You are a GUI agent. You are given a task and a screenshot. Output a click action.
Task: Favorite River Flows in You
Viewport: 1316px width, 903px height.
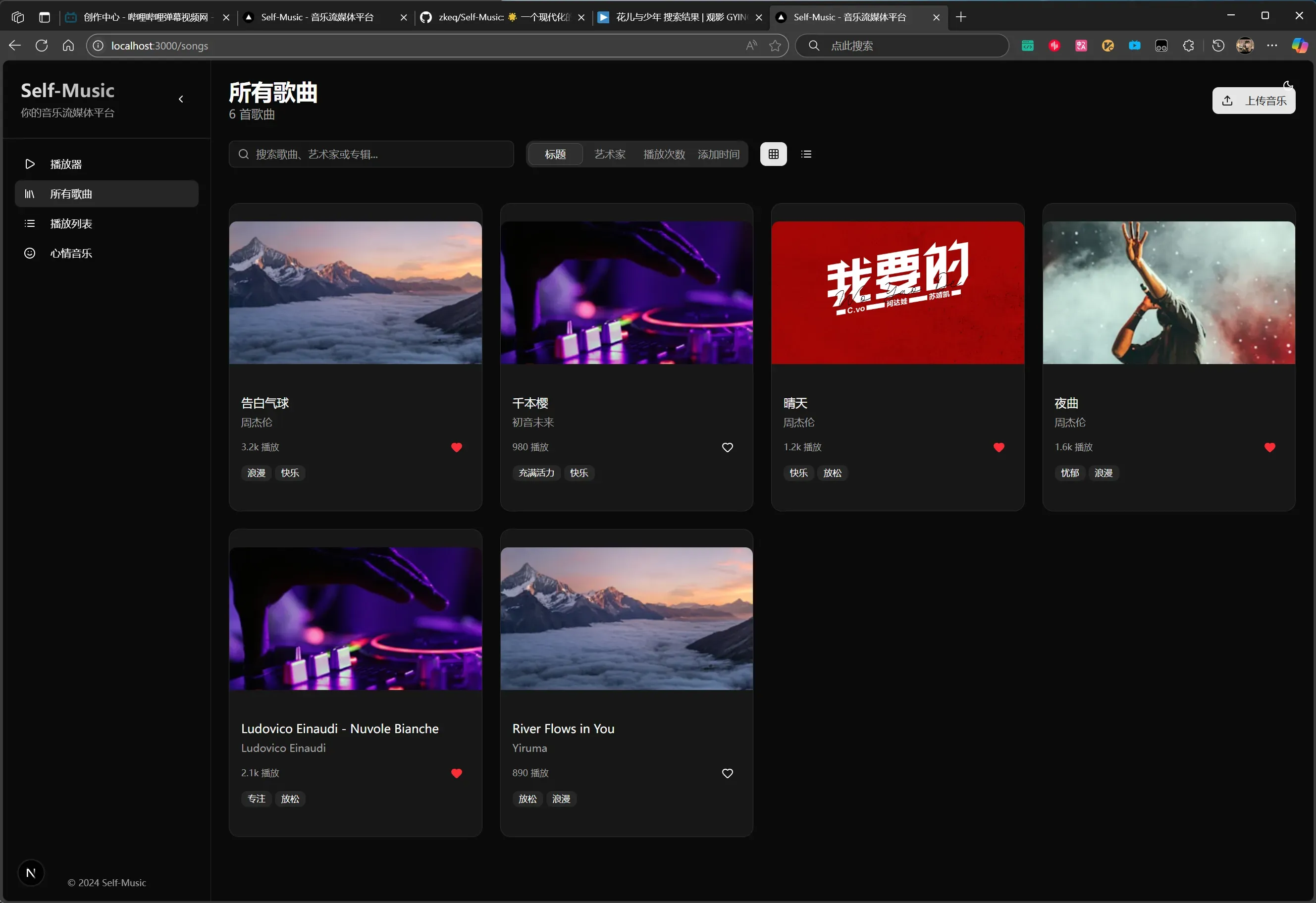(727, 773)
